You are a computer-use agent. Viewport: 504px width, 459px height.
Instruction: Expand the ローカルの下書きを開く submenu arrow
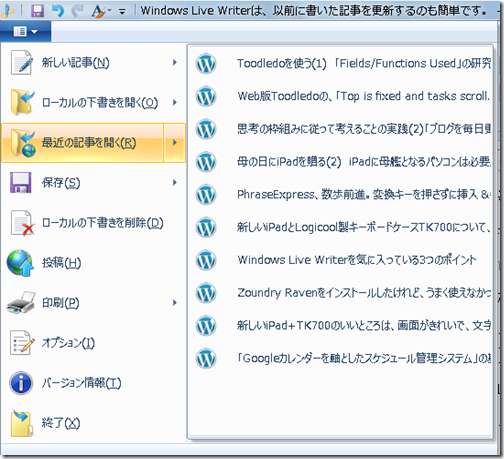[x=175, y=102]
